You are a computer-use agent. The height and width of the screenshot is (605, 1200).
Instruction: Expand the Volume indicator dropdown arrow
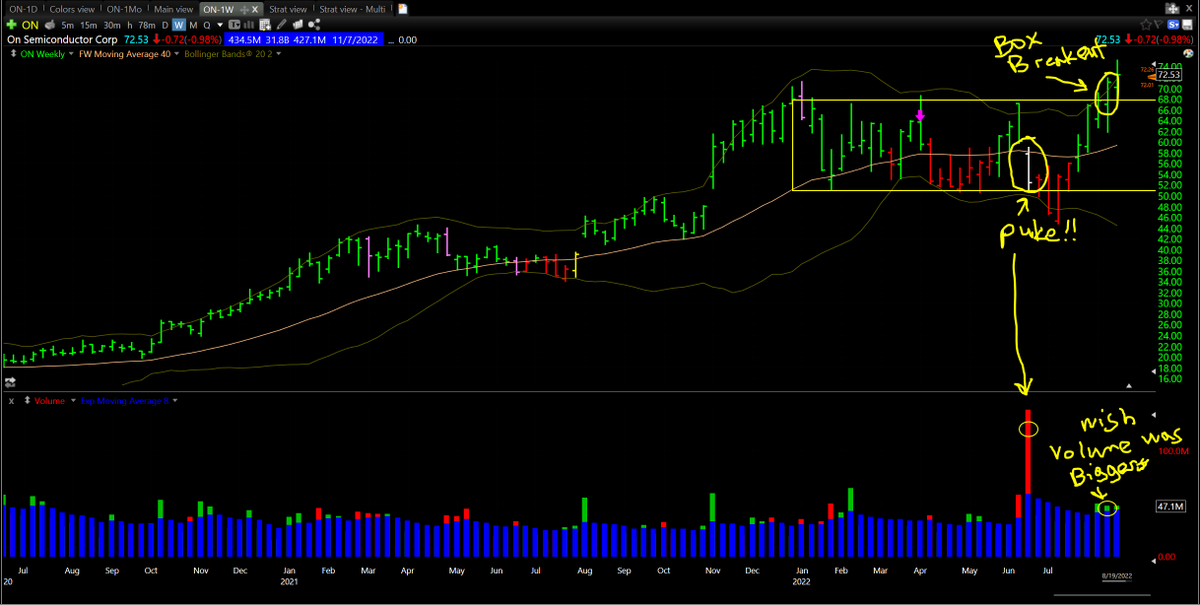click(73, 400)
